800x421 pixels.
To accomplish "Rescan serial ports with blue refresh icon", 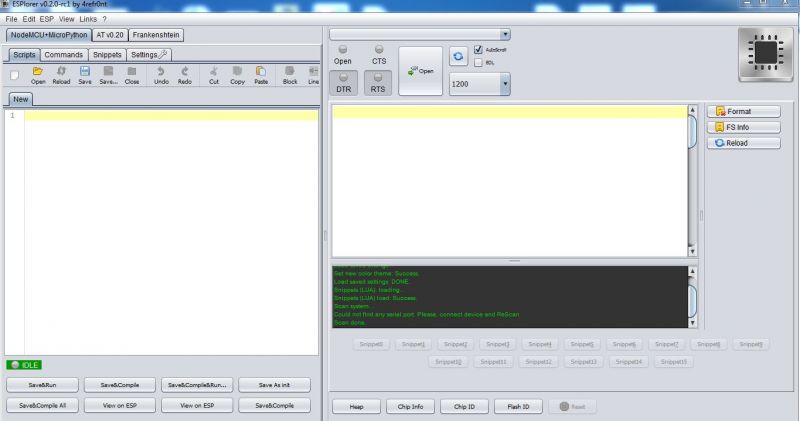I will 458,56.
